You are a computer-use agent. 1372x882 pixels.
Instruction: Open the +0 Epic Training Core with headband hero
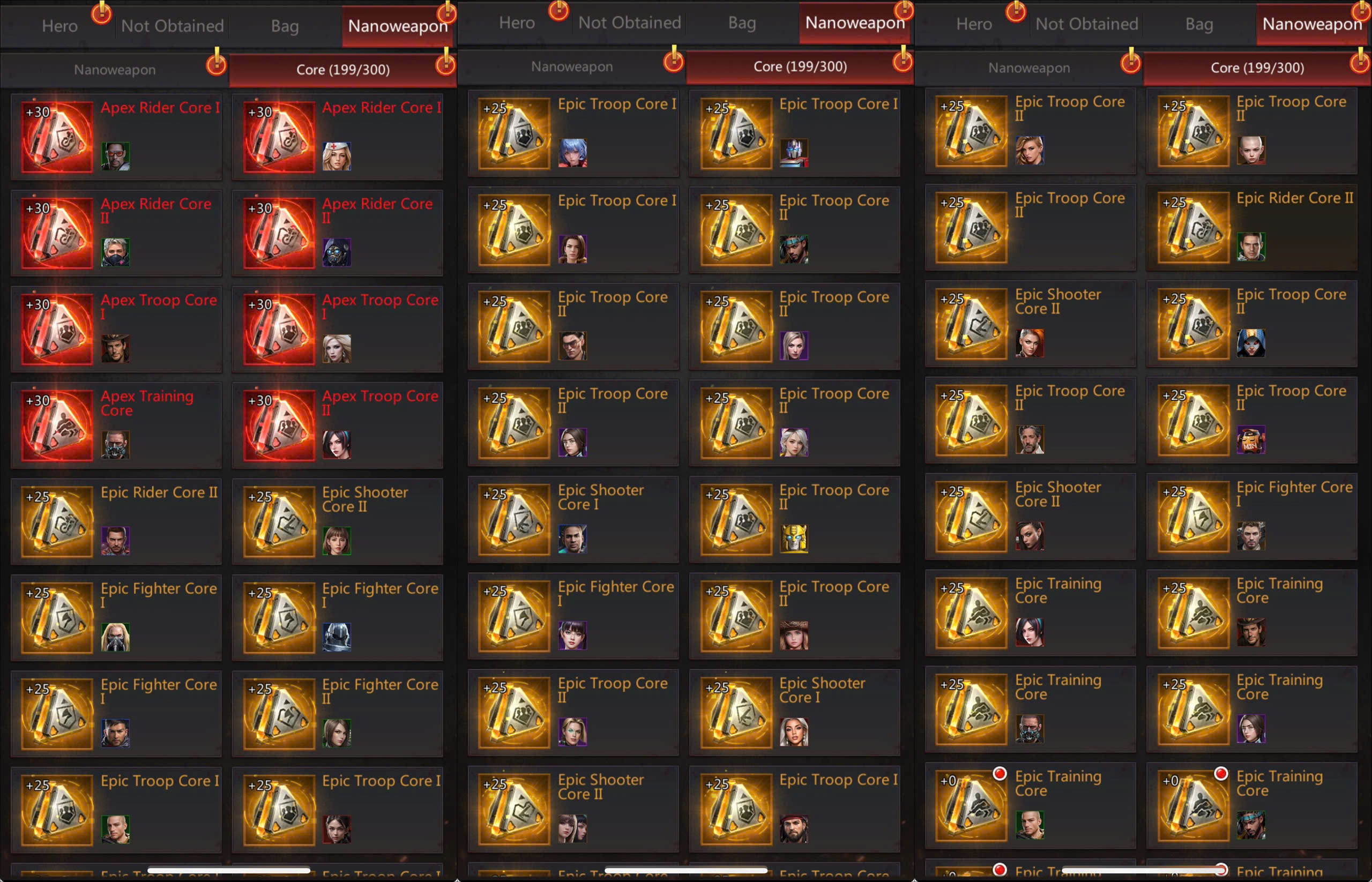click(x=1251, y=806)
